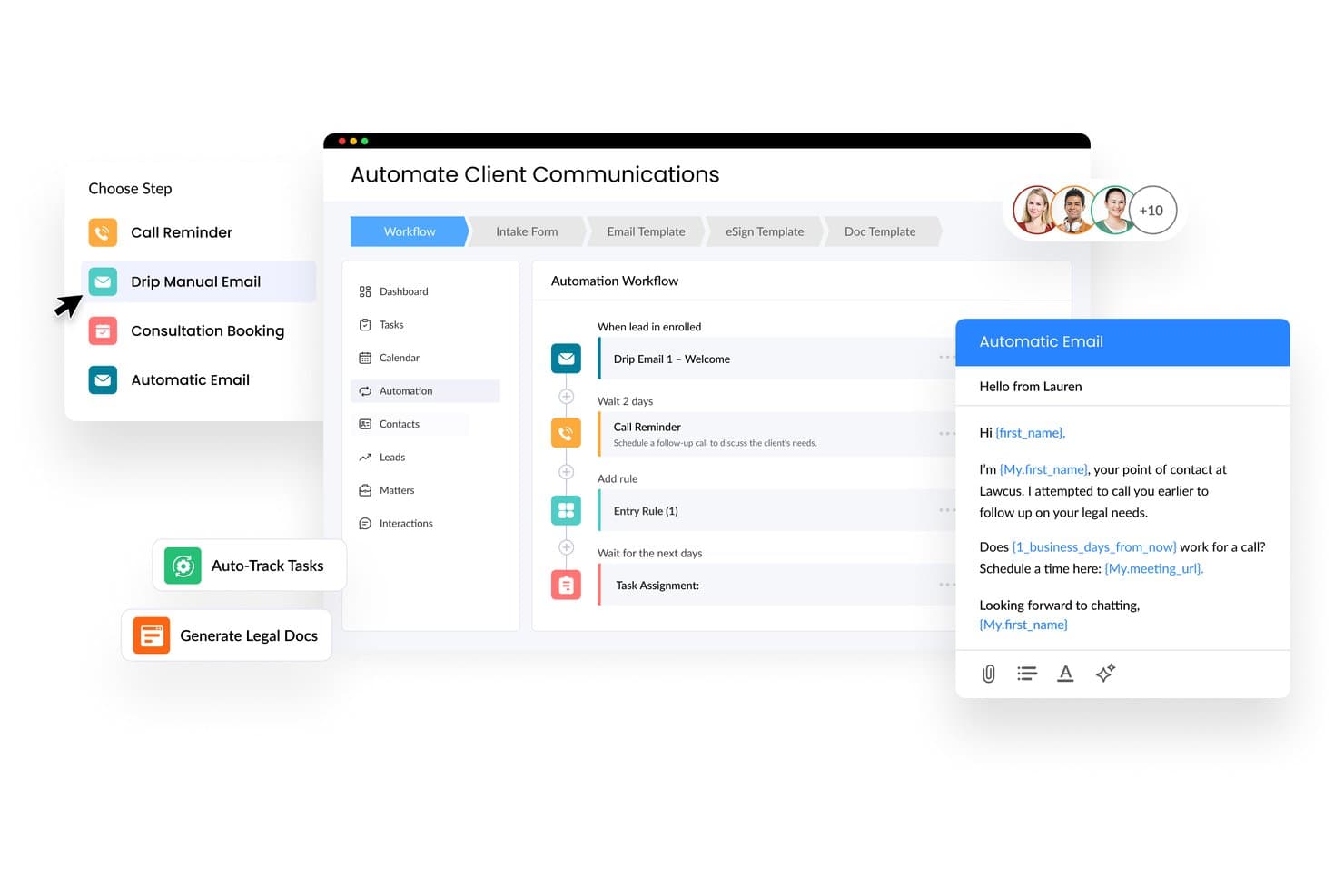Switch to the Intake Form tab
Viewport: 1344px width, 896px height.
pos(527,231)
